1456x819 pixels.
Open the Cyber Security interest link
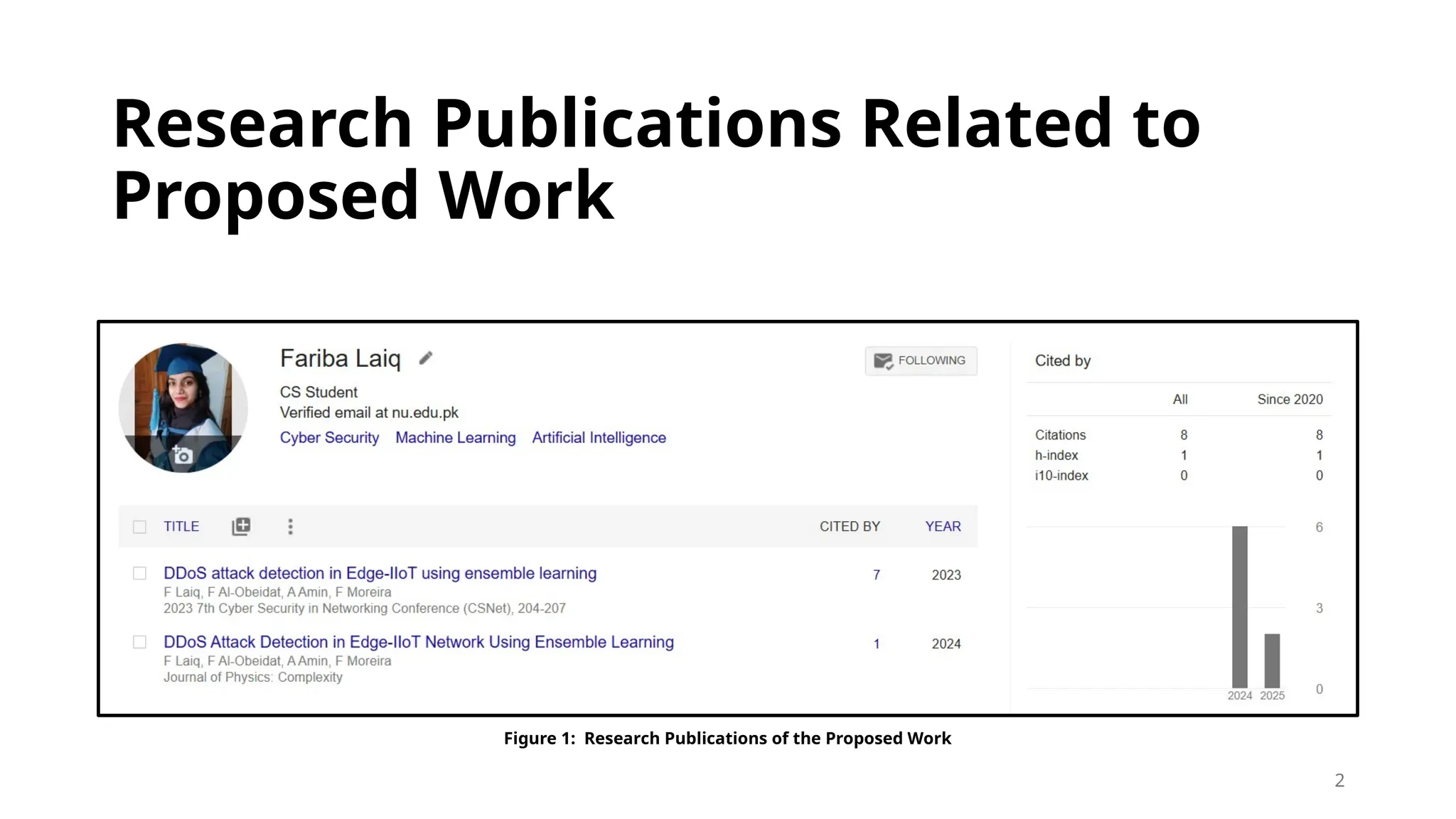point(329,438)
